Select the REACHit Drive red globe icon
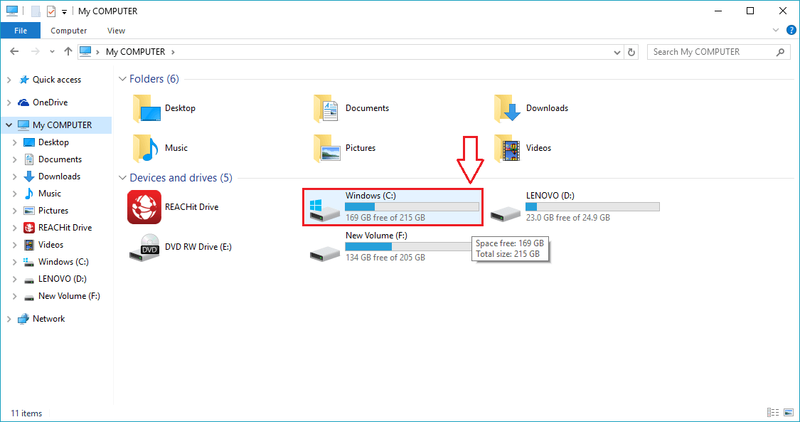The image size is (800, 422). [x=144, y=207]
